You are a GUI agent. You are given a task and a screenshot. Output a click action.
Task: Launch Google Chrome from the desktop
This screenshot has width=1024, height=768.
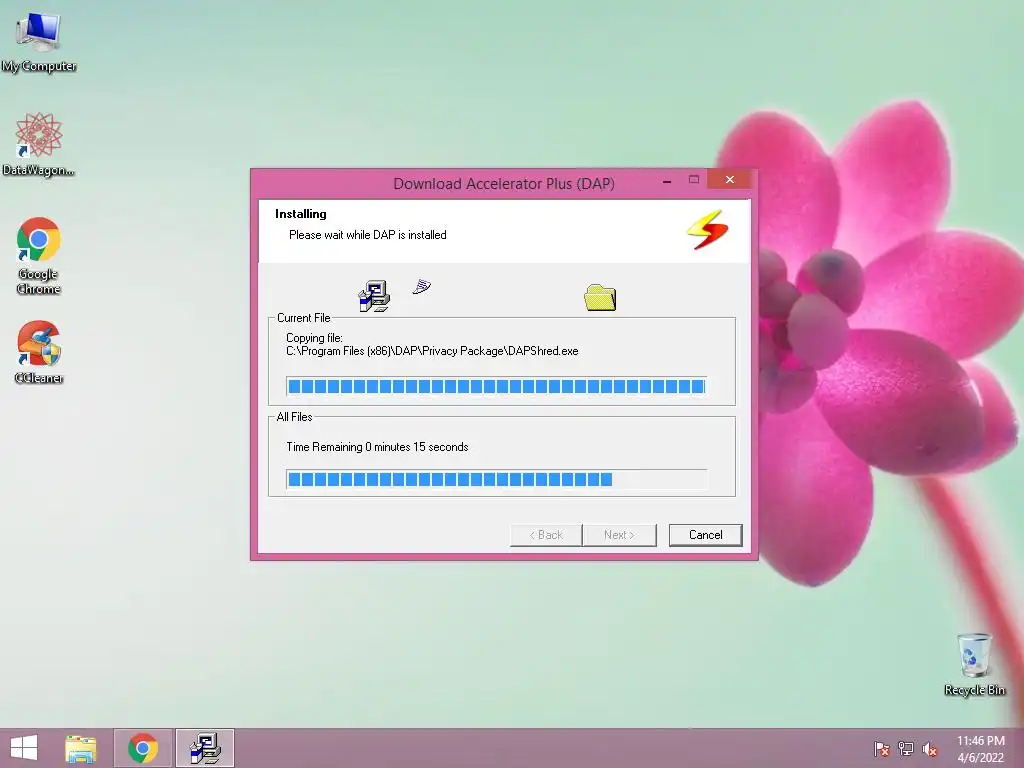pos(39,256)
